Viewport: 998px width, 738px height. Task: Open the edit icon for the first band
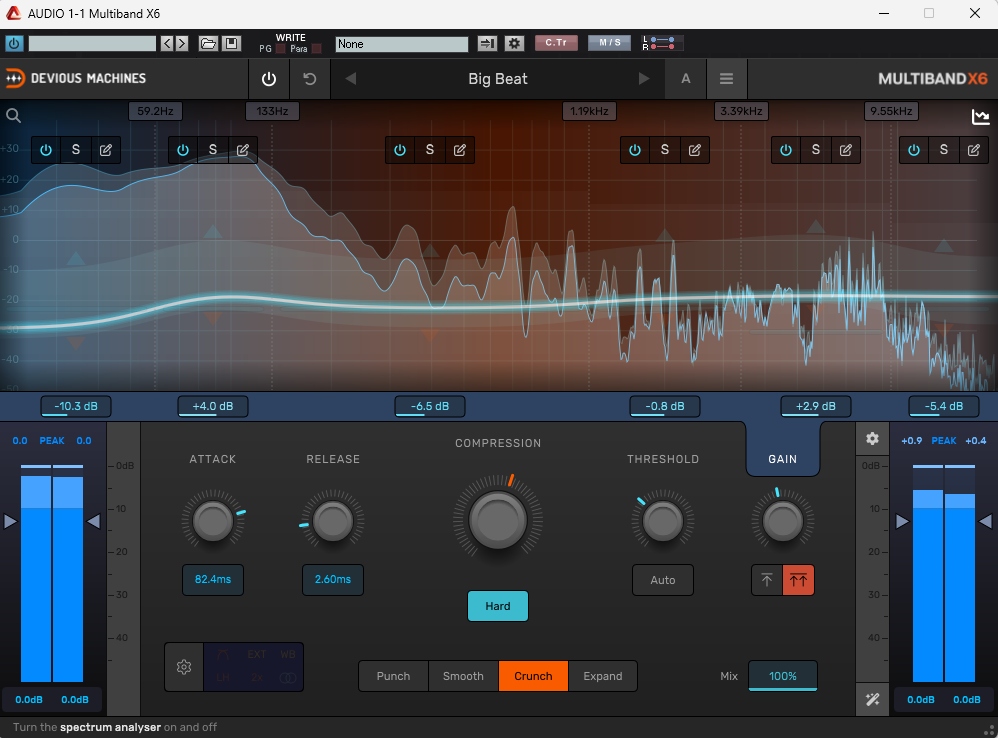[106, 150]
